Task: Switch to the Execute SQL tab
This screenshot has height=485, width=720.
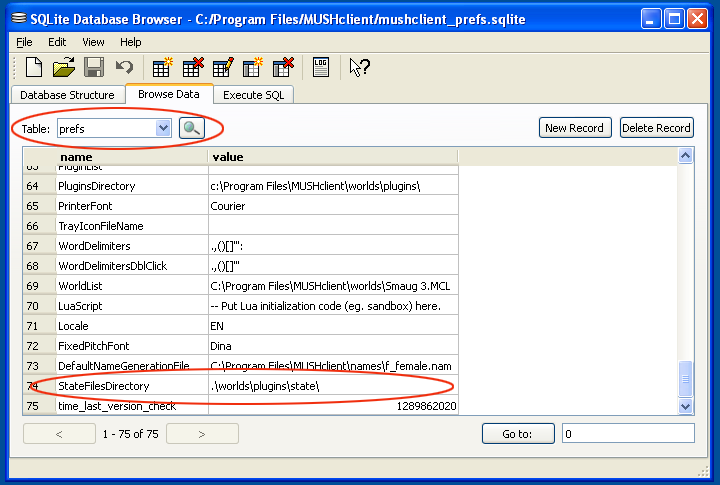Action: [253, 95]
